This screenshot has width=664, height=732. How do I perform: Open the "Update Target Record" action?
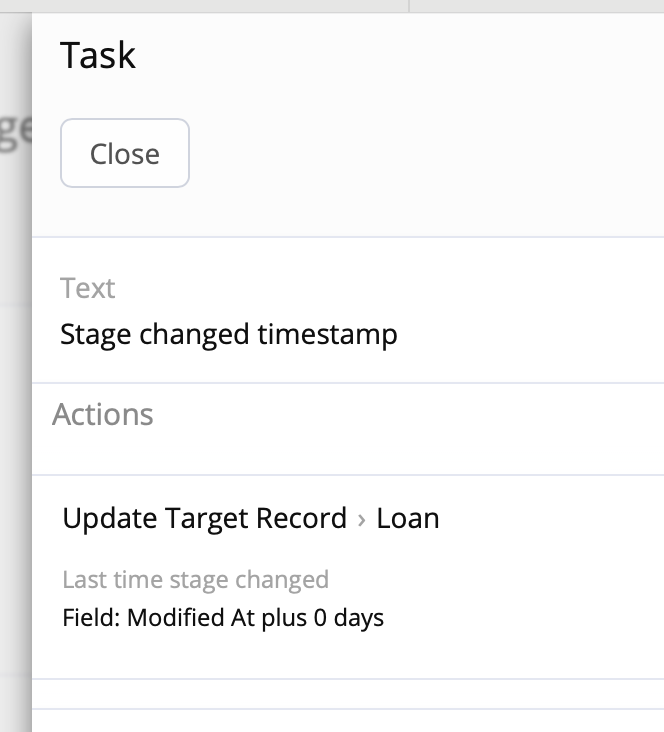(x=204, y=519)
